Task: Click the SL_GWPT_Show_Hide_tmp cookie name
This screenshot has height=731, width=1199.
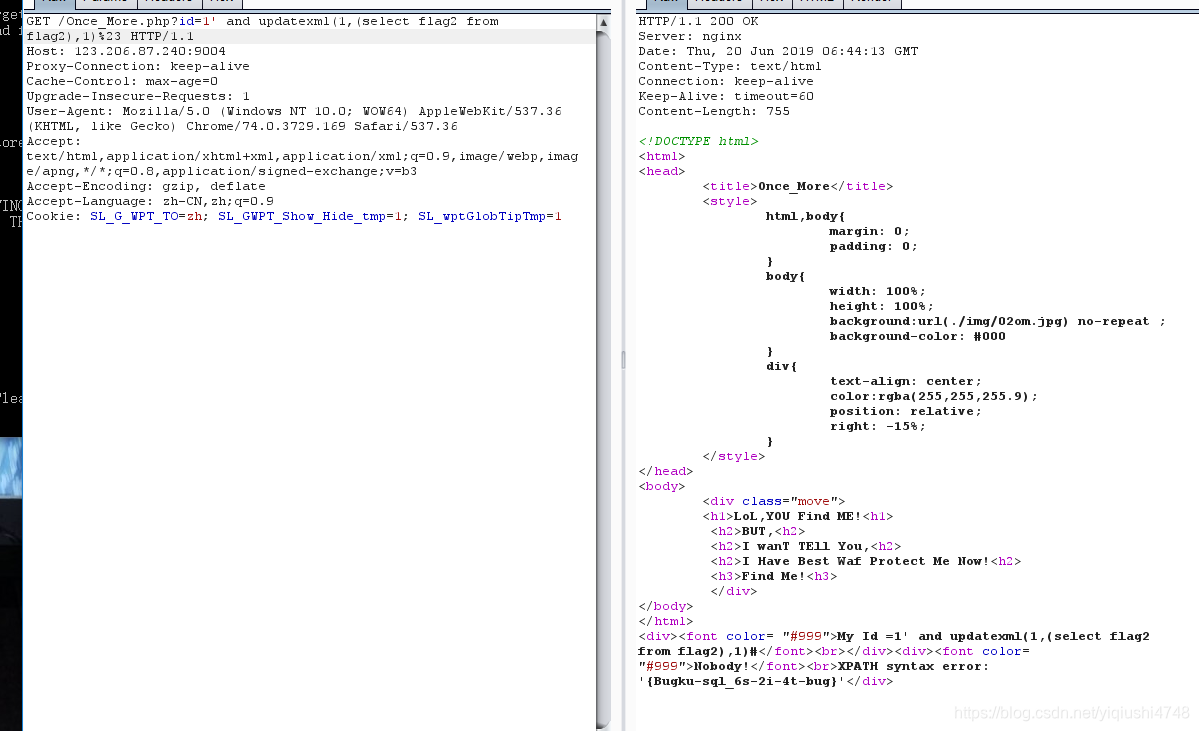Action: tap(302, 216)
